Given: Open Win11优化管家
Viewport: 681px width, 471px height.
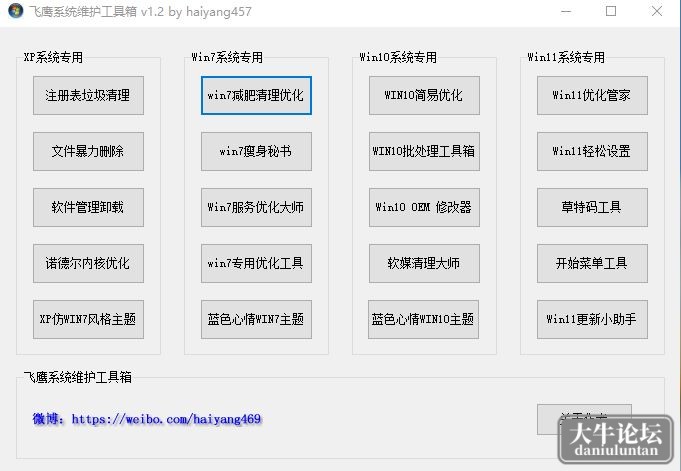Looking at the screenshot, I should (x=592, y=96).
